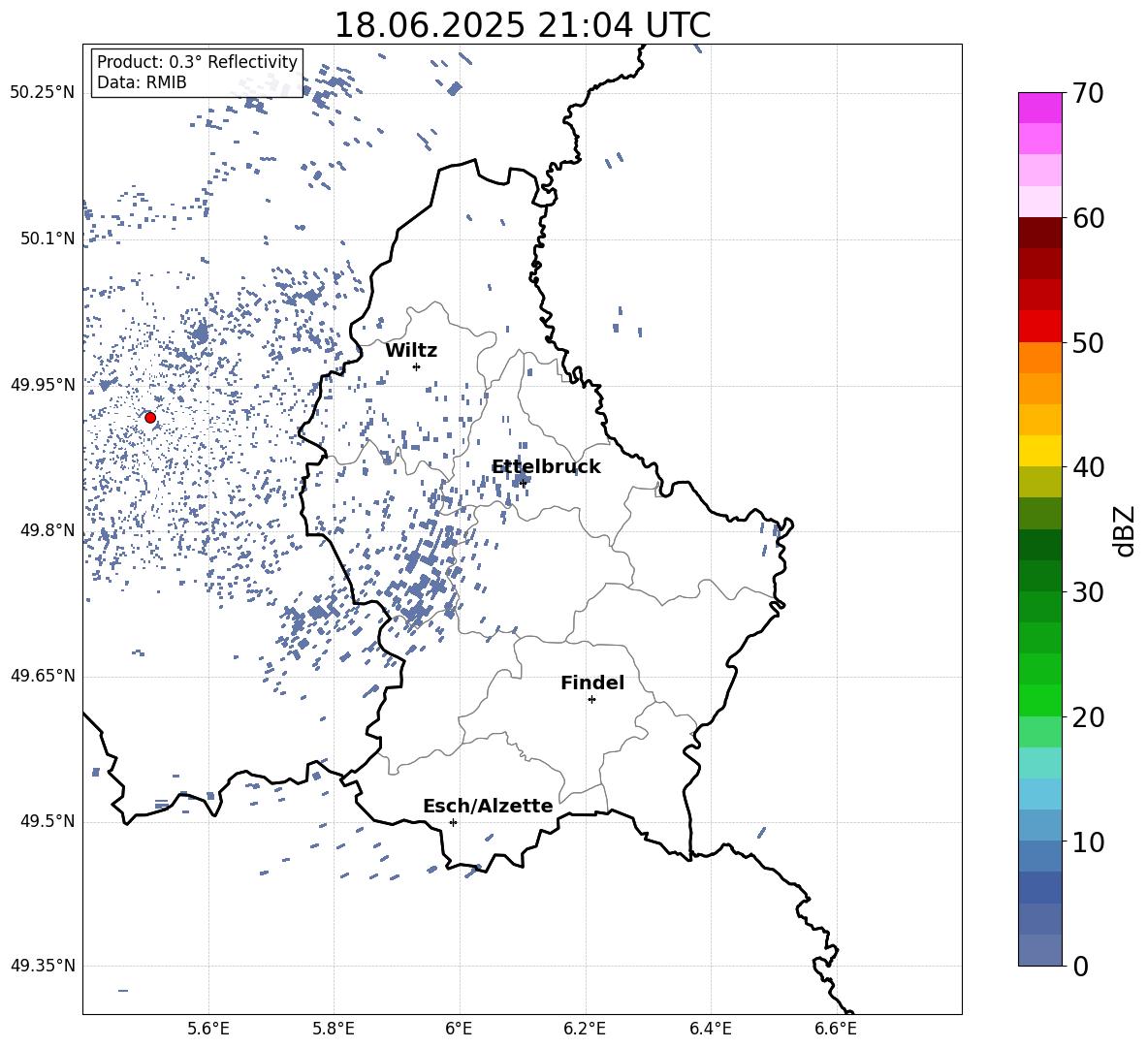
Task: Click the 60 tick label on colorbar
Action: click(x=1088, y=218)
